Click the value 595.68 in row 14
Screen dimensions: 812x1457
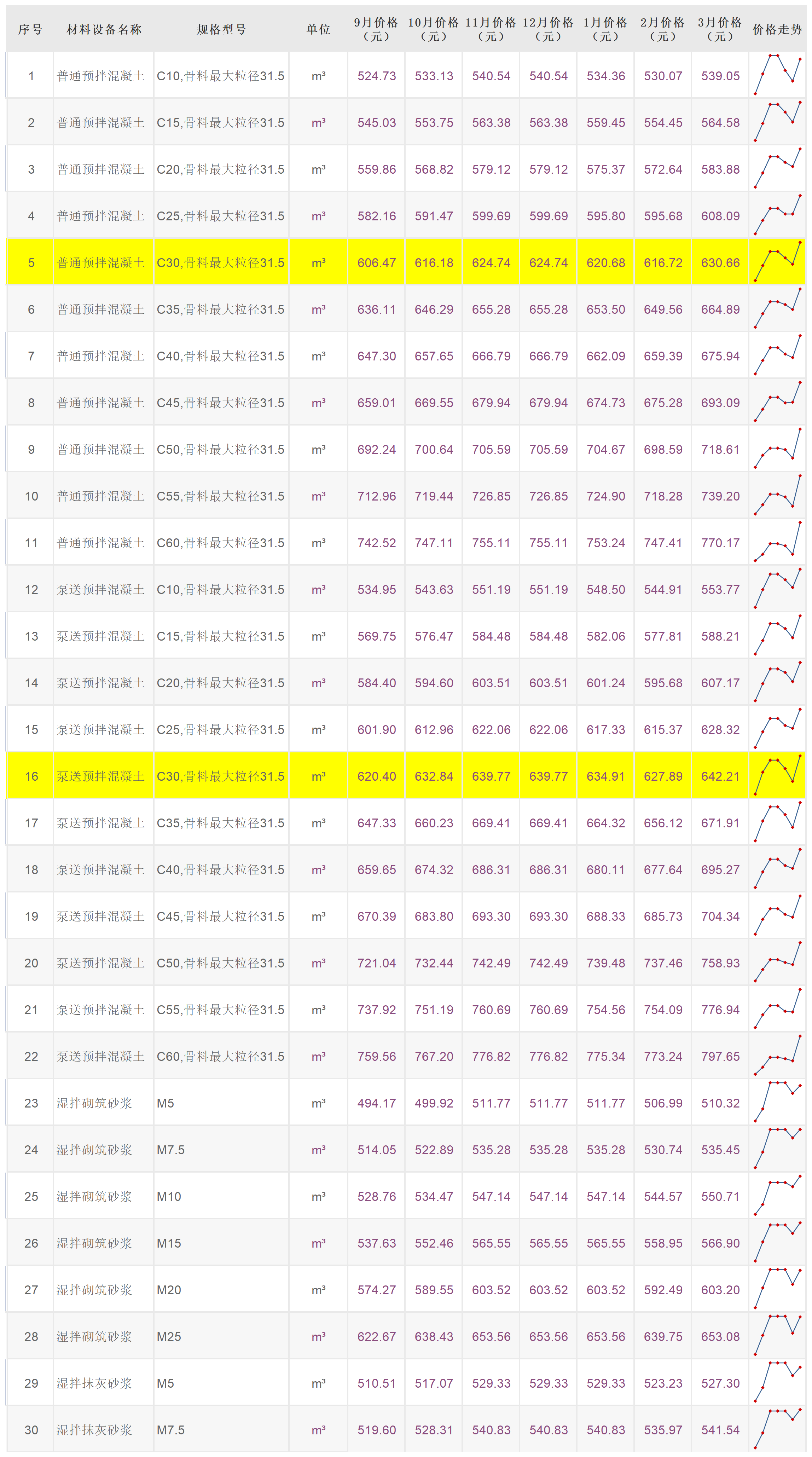point(663,683)
